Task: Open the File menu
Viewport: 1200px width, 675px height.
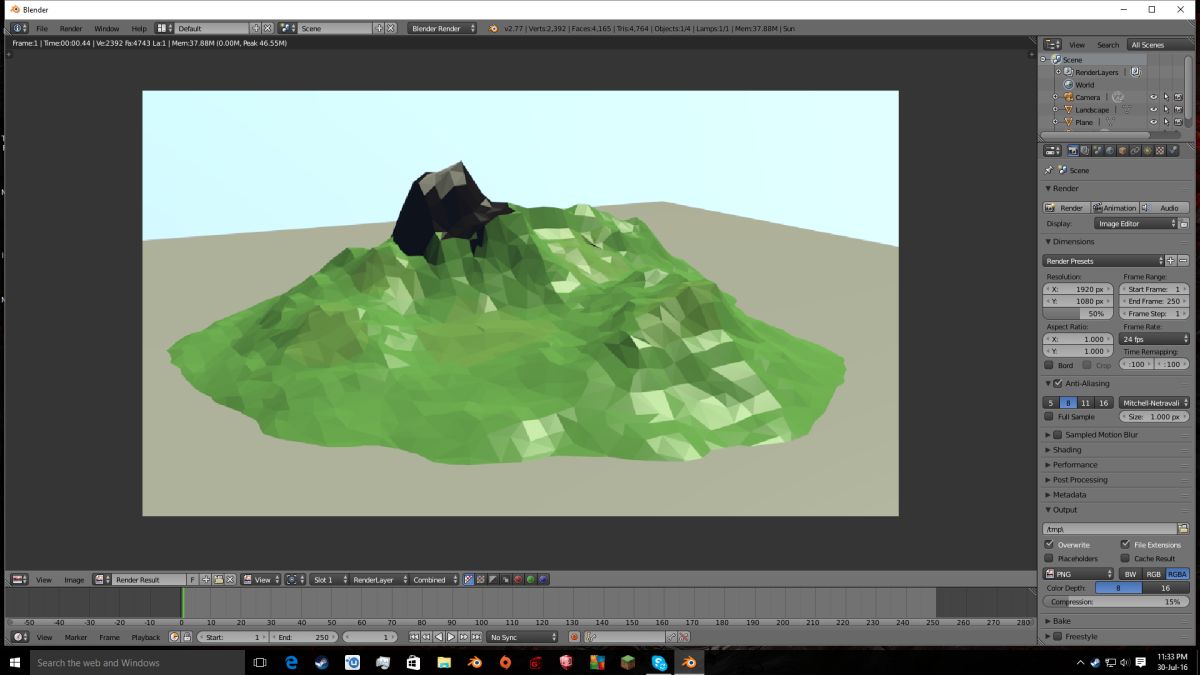Action: (42, 28)
